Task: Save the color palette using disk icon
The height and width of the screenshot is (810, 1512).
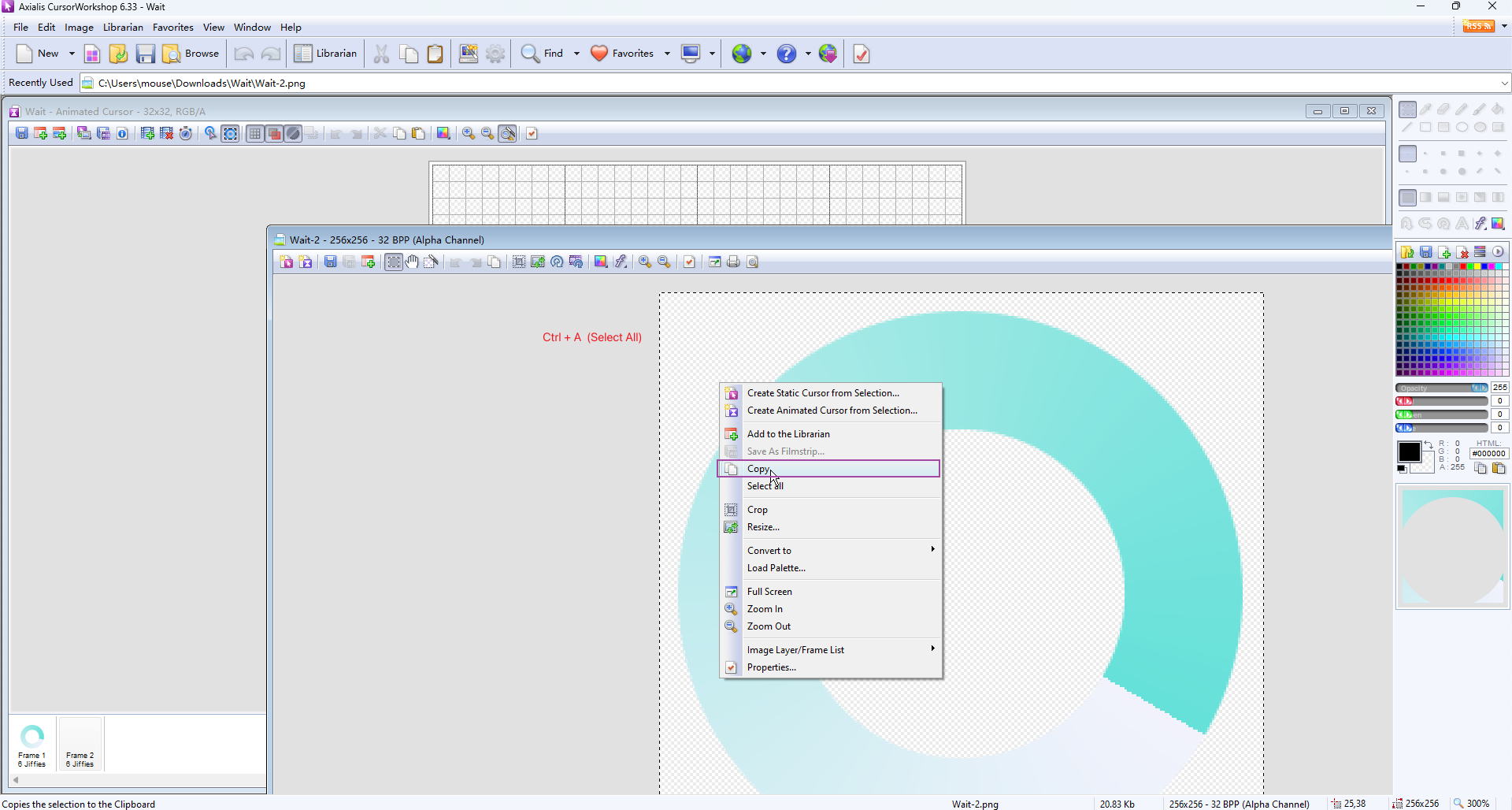Action: coord(1426,252)
